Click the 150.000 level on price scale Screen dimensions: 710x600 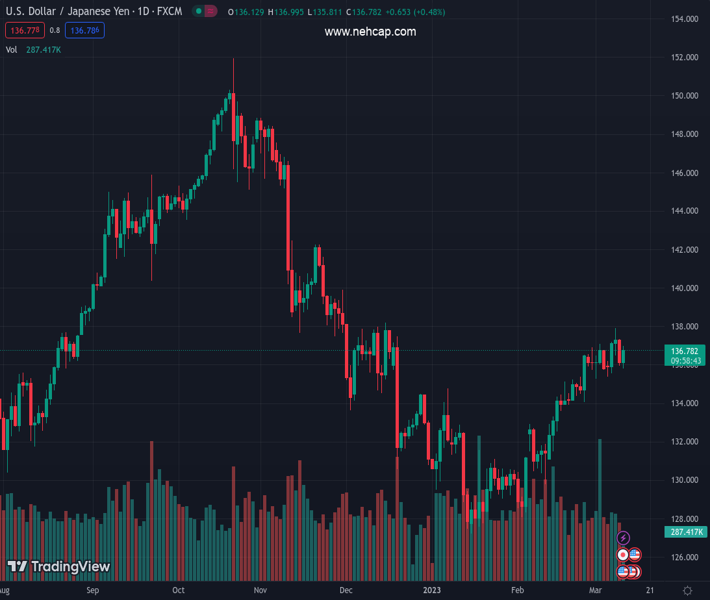(684, 96)
